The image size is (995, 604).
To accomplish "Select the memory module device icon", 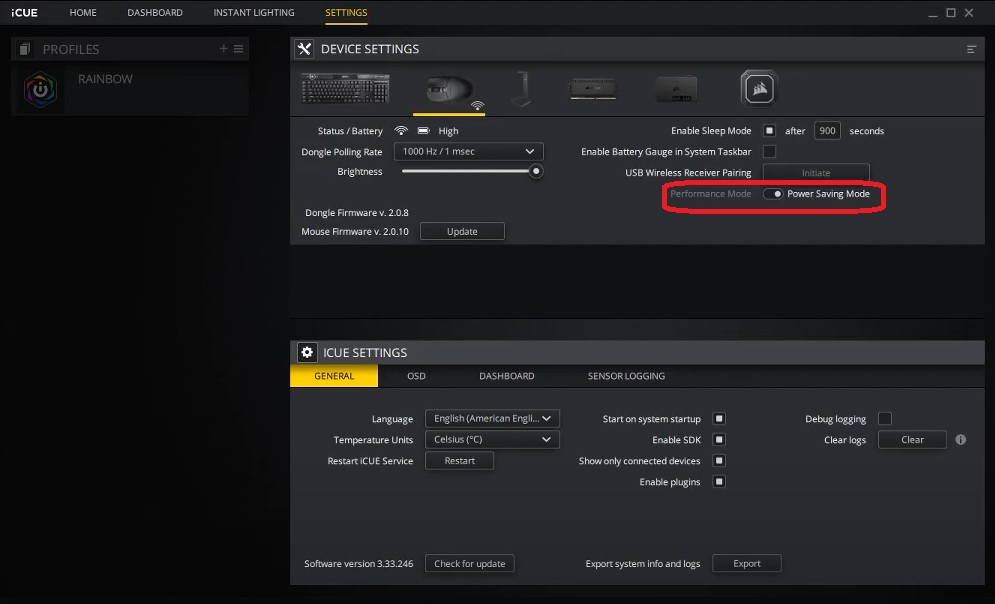I will click(592, 88).
